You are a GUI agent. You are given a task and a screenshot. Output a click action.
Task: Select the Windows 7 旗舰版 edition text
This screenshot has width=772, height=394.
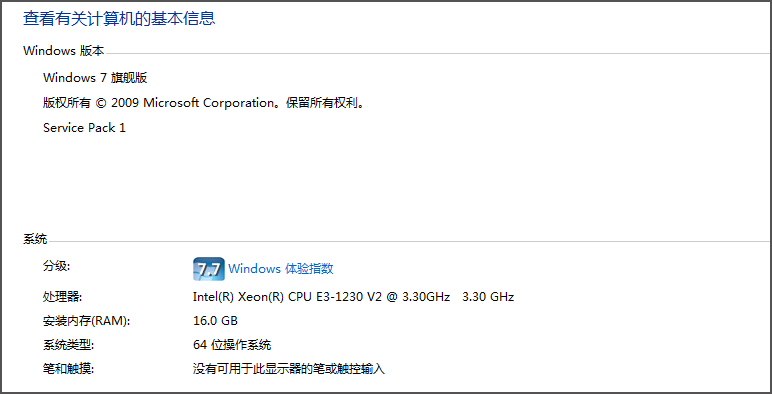(x=95, y=78)
